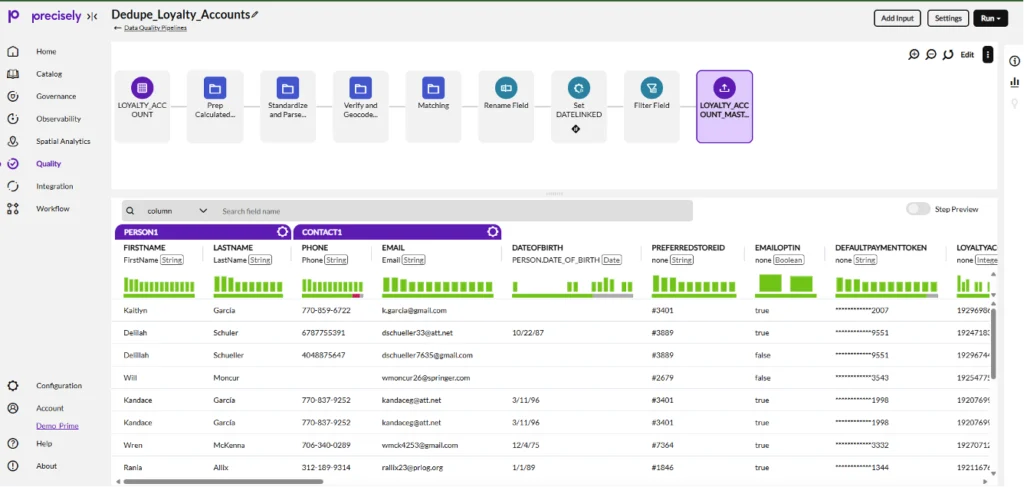Click the Help question mark icon
Viewport: 1024px width, 487px height.
point(13,444)
